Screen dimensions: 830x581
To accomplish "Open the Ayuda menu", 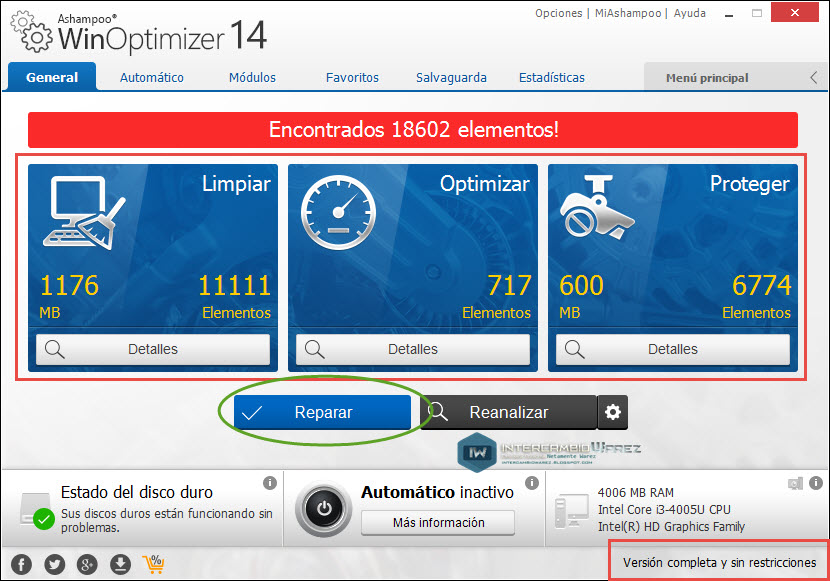I will click(689, 13).
